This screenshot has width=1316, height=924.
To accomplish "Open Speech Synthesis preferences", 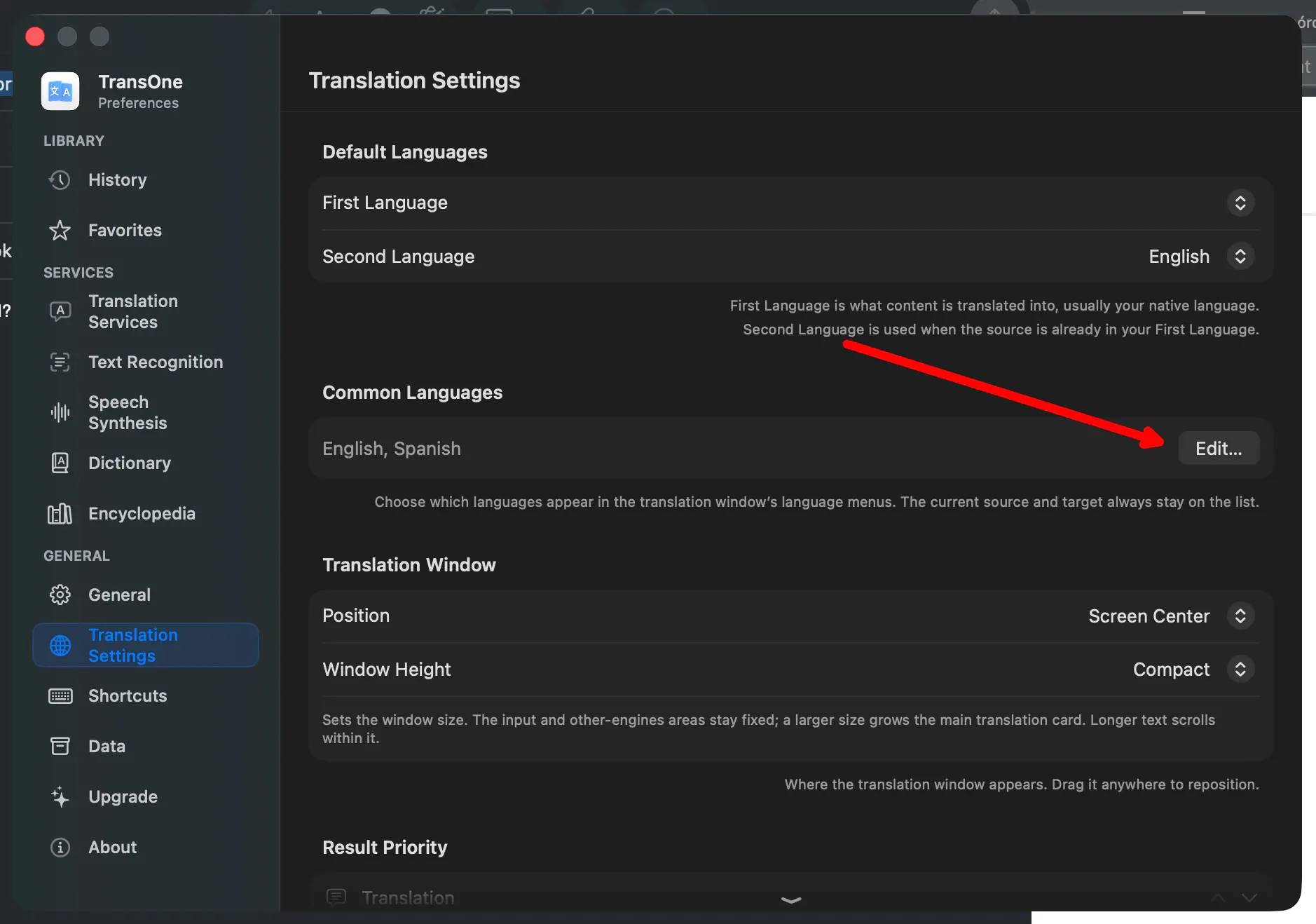I will (x=146, y=413).
